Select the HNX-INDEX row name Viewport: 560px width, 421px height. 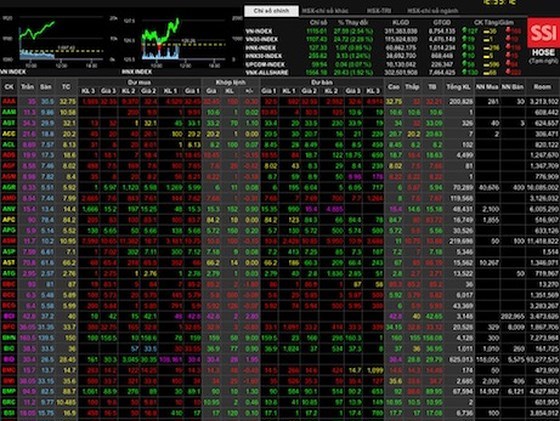[260, 47]
